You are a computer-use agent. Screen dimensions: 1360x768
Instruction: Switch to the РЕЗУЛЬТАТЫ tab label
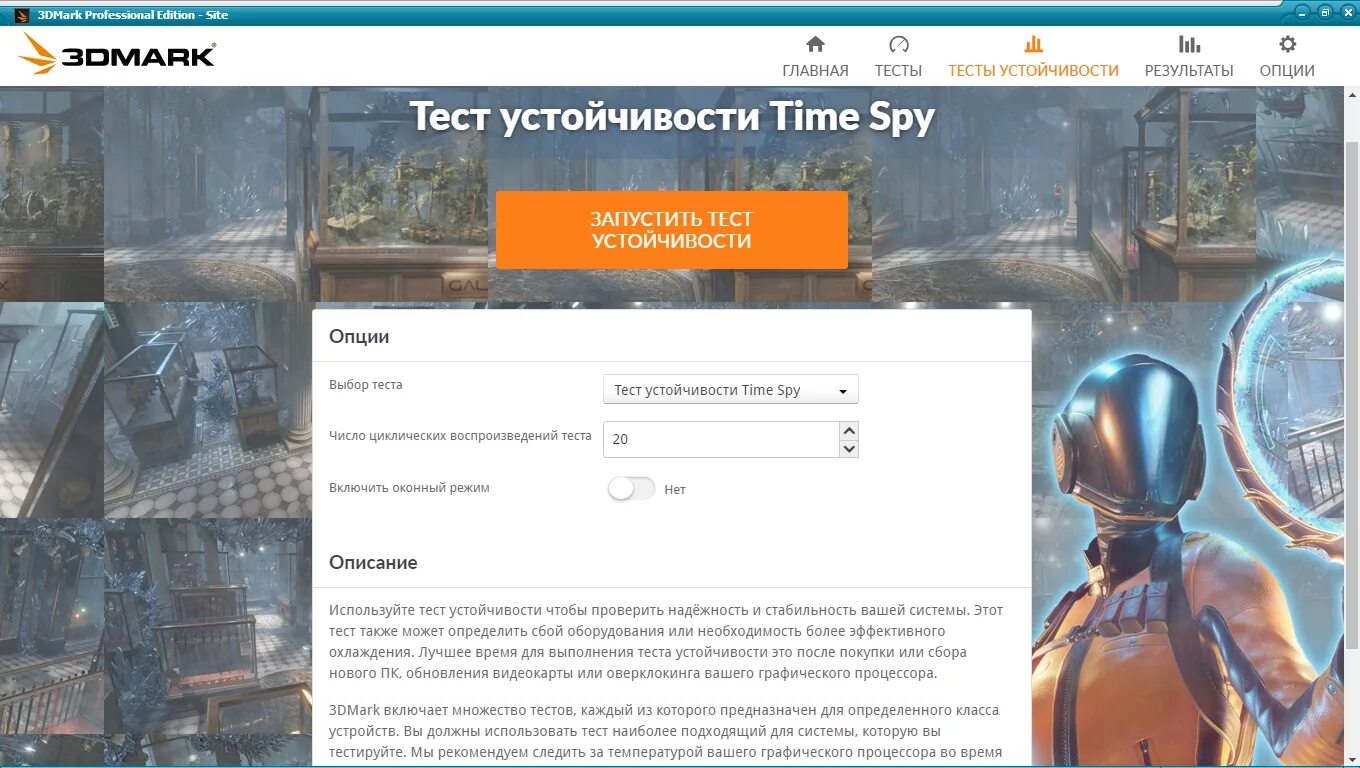coord(1189,71)
